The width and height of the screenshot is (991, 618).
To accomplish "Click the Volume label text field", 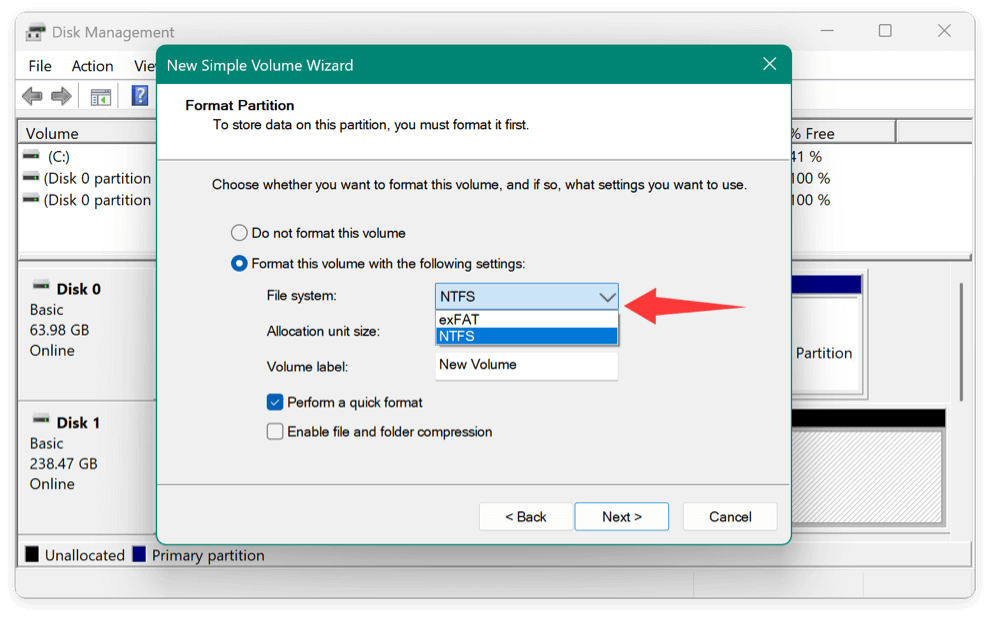I will [x=527, y=365].
